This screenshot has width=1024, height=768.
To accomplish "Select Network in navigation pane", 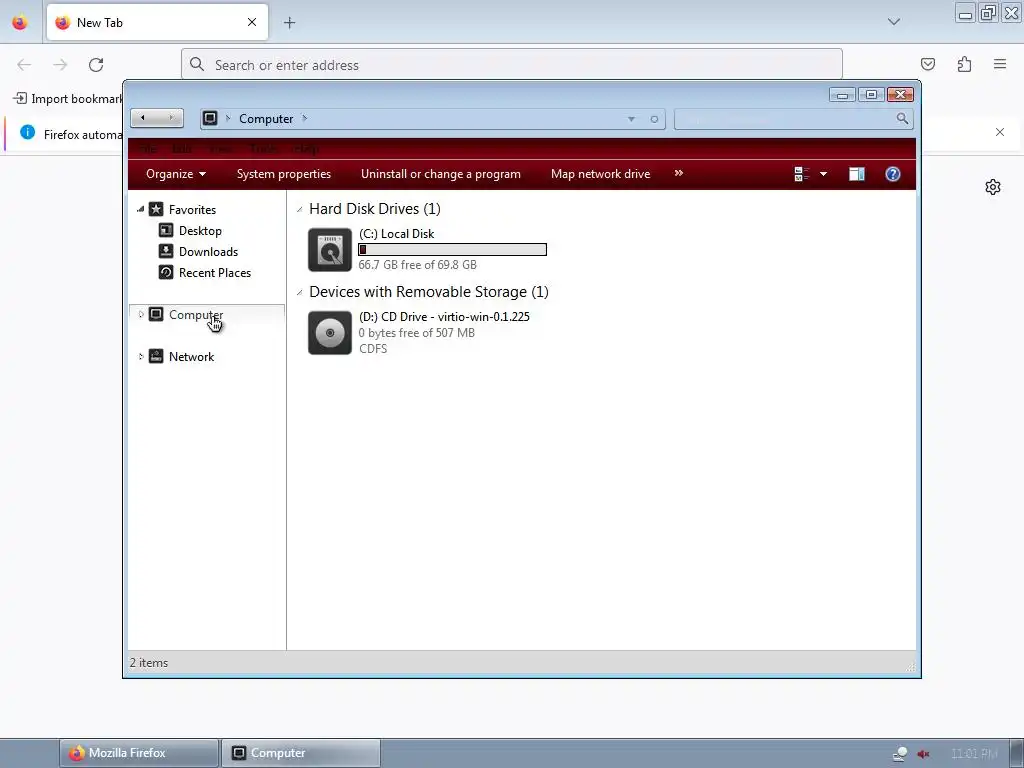I will (x=191, y=357).
